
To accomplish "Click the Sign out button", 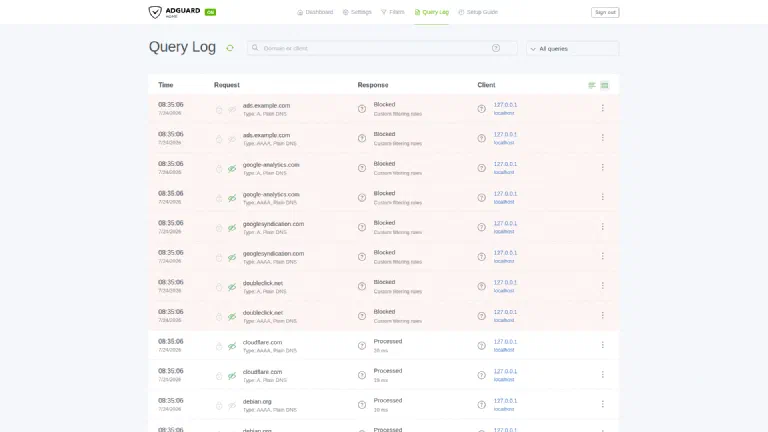I will [x=605, y=12].
